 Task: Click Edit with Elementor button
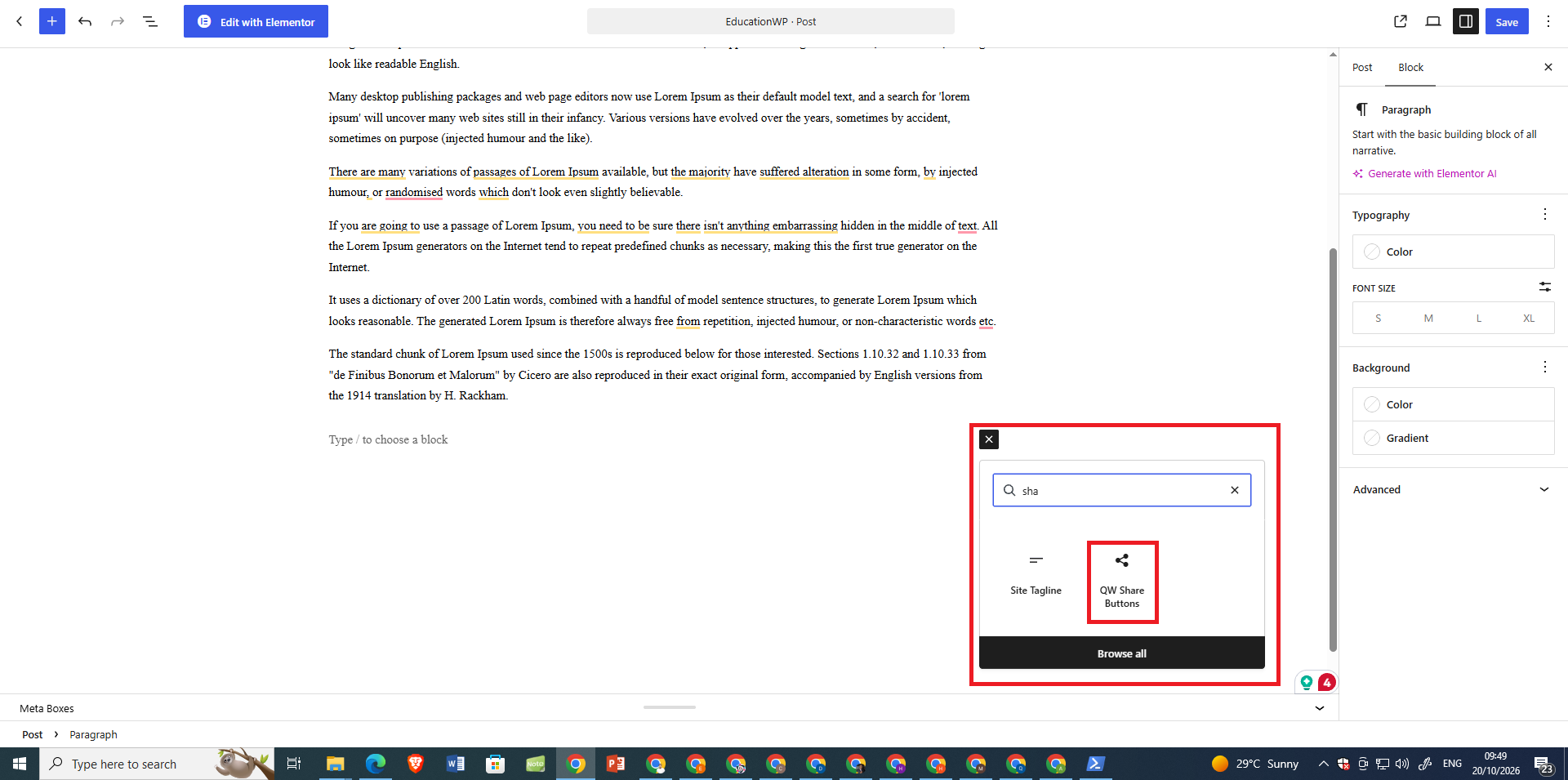256,21
